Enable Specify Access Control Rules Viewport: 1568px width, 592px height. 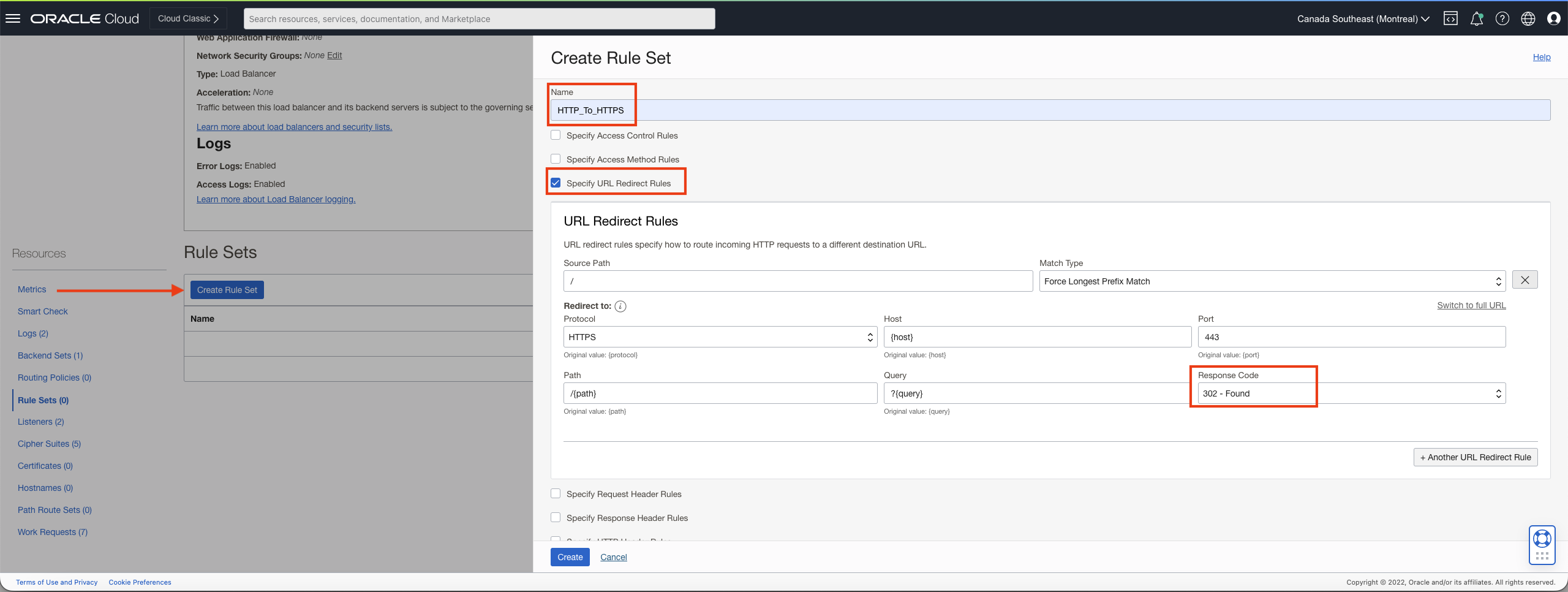click(x=555, y=135)
